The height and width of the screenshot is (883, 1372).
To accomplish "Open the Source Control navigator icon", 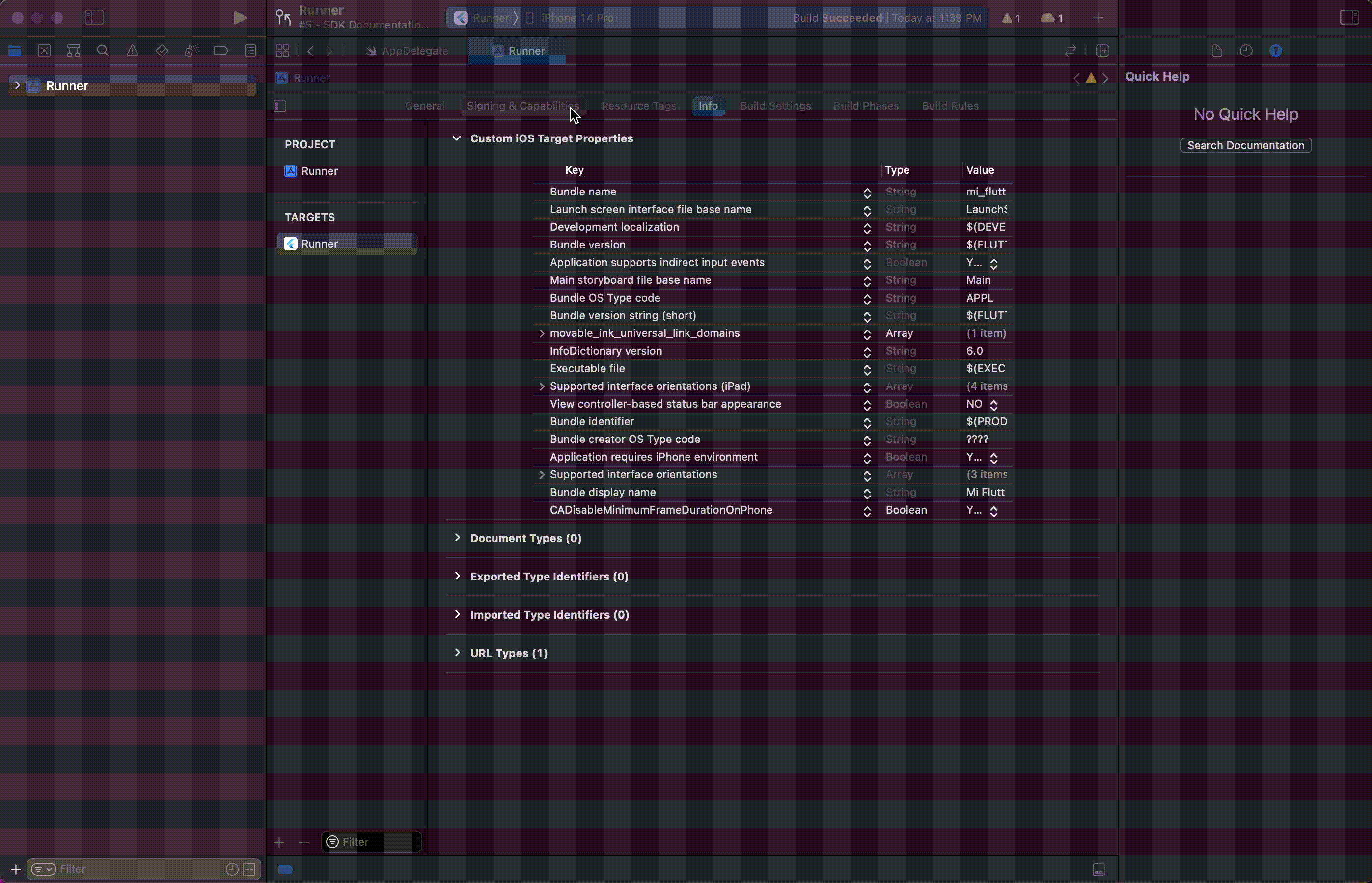I will click(x=44, y=51).
